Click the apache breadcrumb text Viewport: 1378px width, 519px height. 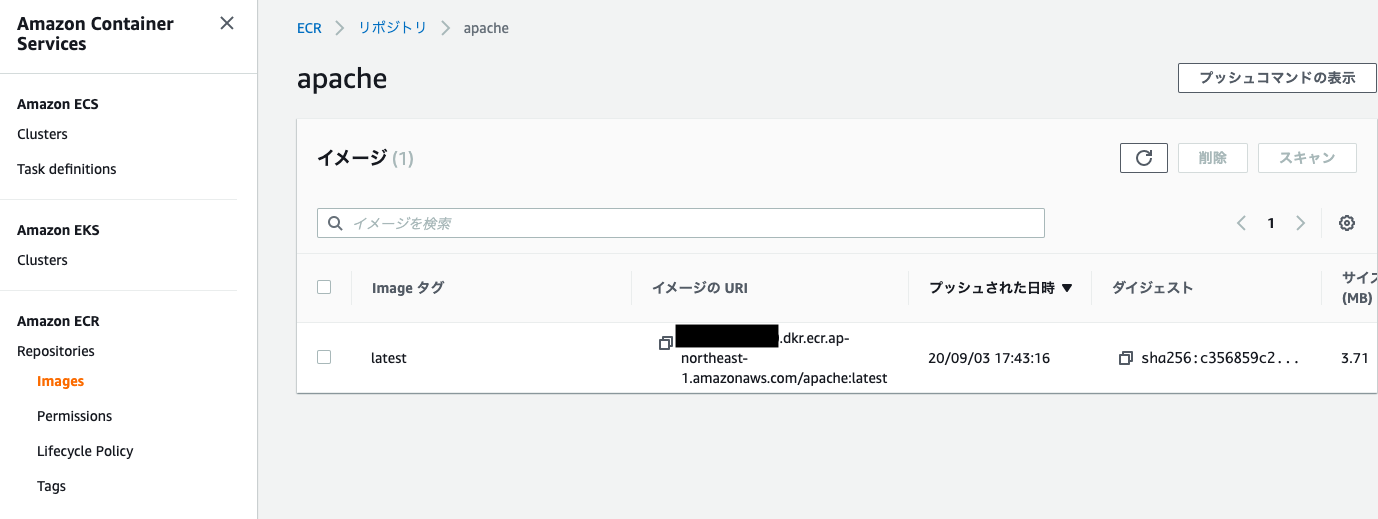click(486, 28)
